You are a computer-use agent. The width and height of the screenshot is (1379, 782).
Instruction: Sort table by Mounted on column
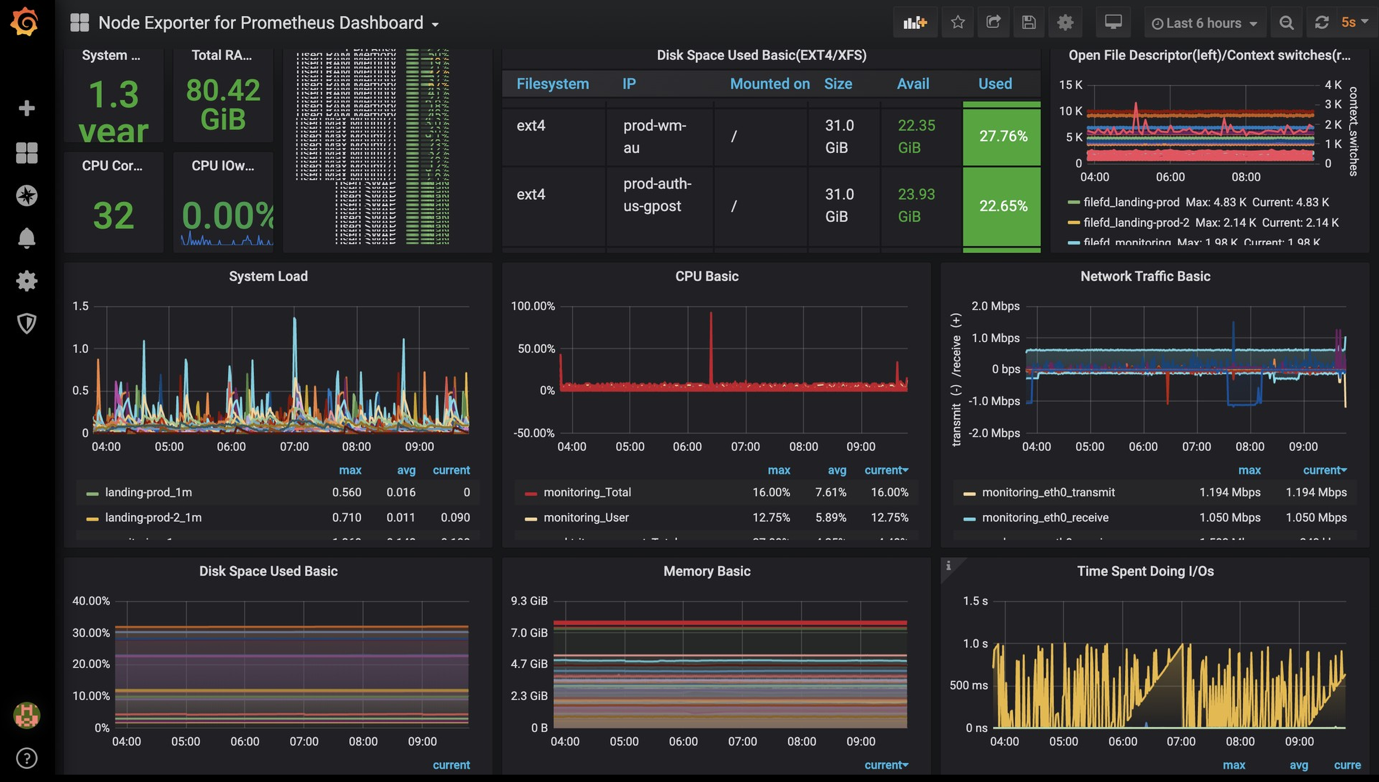tap(769, 84)
